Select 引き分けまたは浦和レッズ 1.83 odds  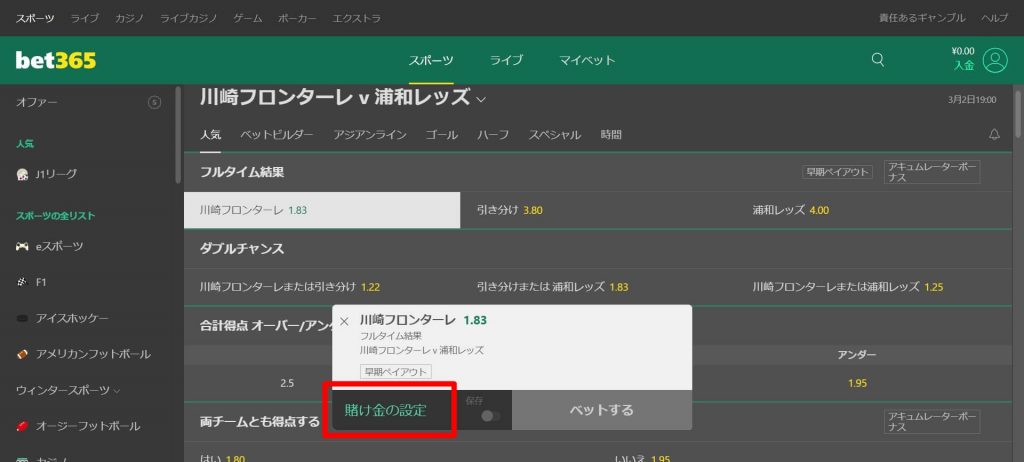click(598, 286)
